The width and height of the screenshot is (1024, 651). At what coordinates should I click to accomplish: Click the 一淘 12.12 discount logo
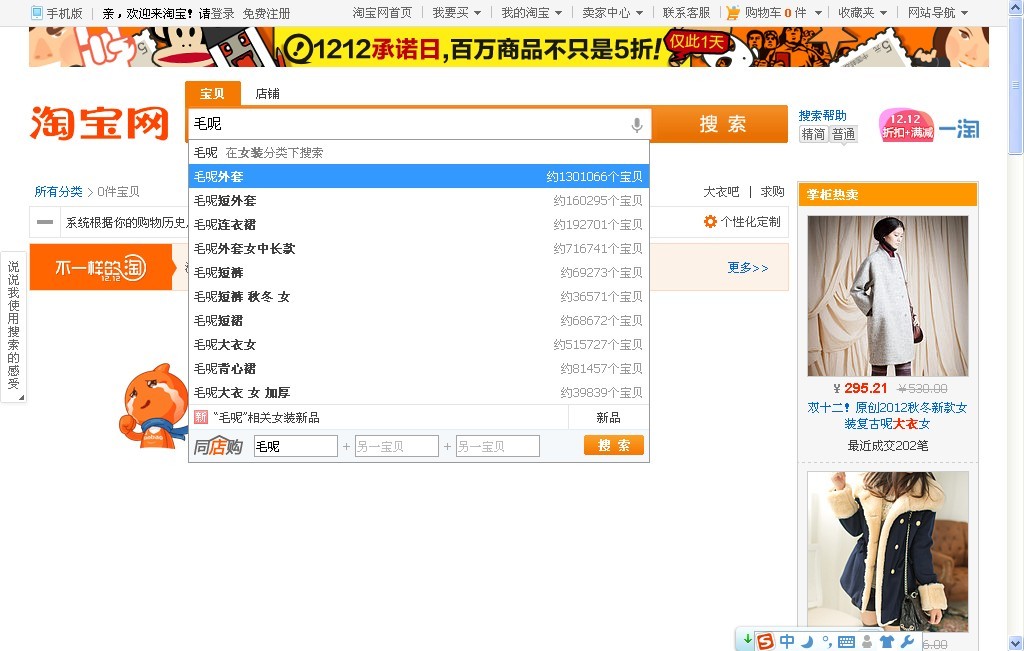point(929,125)
